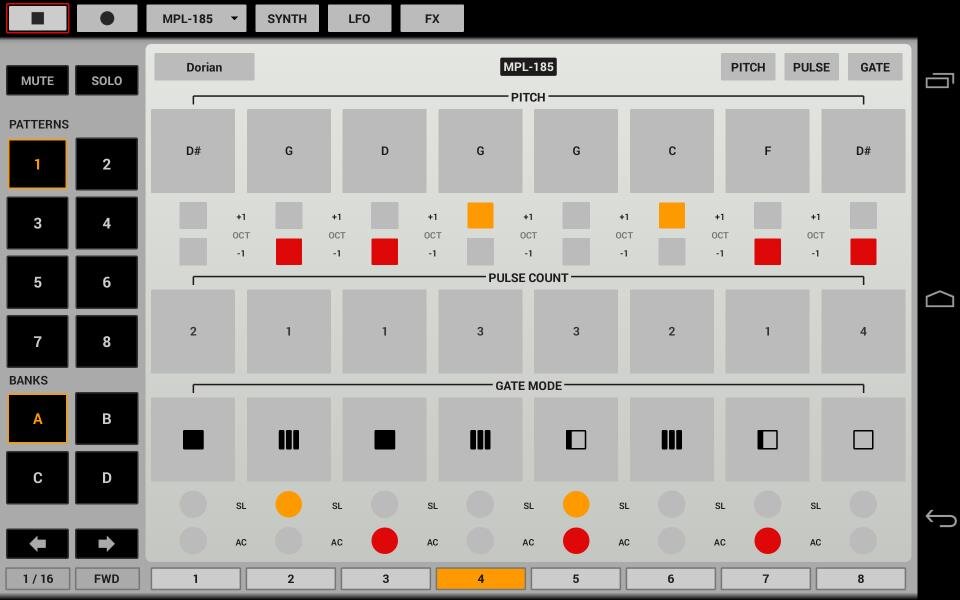Open the MPL-185 device dropdown
The height and width of the screenshot is (600, 960).
[196, 18]
